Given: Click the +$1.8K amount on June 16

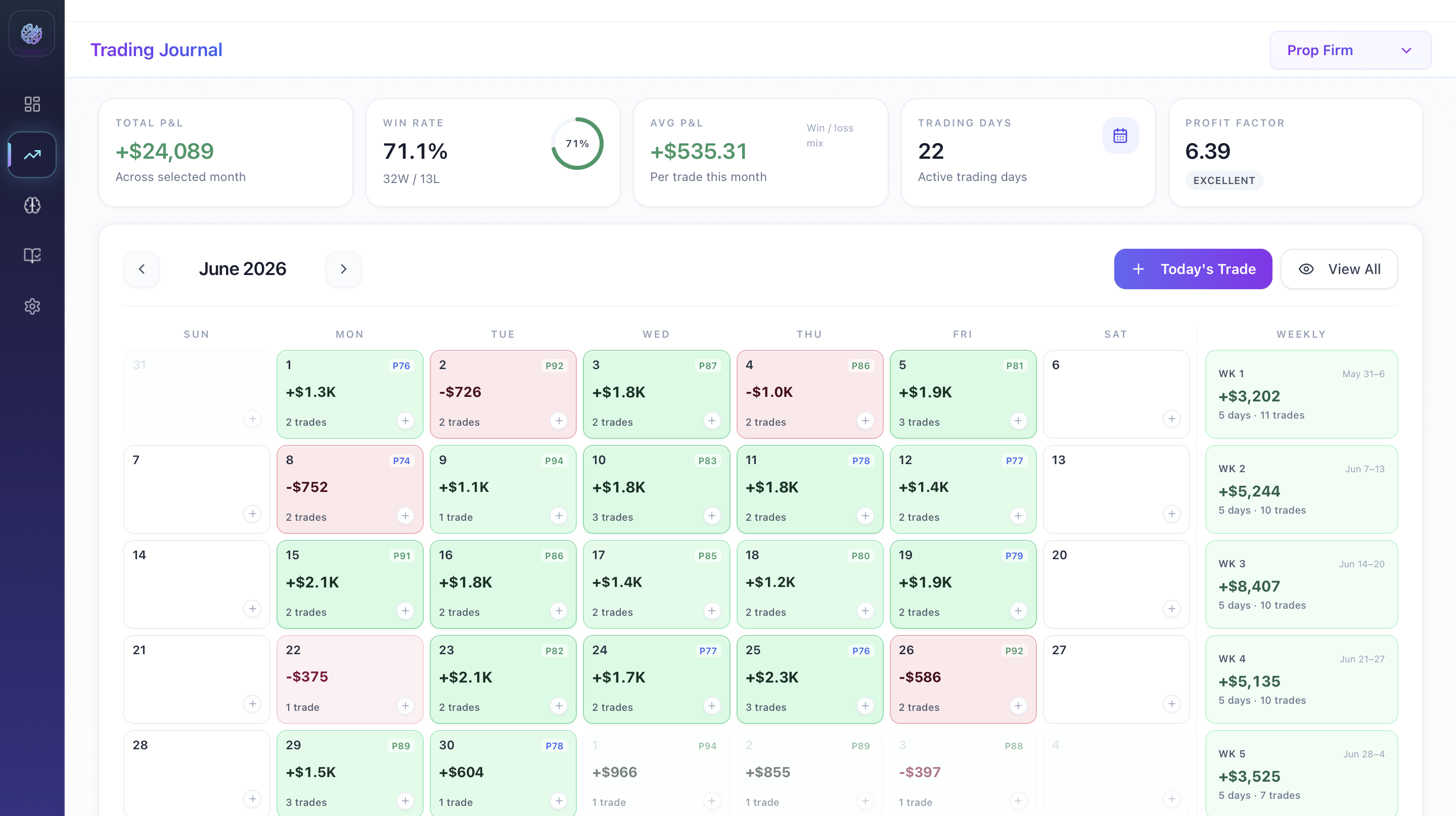Looking at the screenshot, I should click(x=465, y=582).
